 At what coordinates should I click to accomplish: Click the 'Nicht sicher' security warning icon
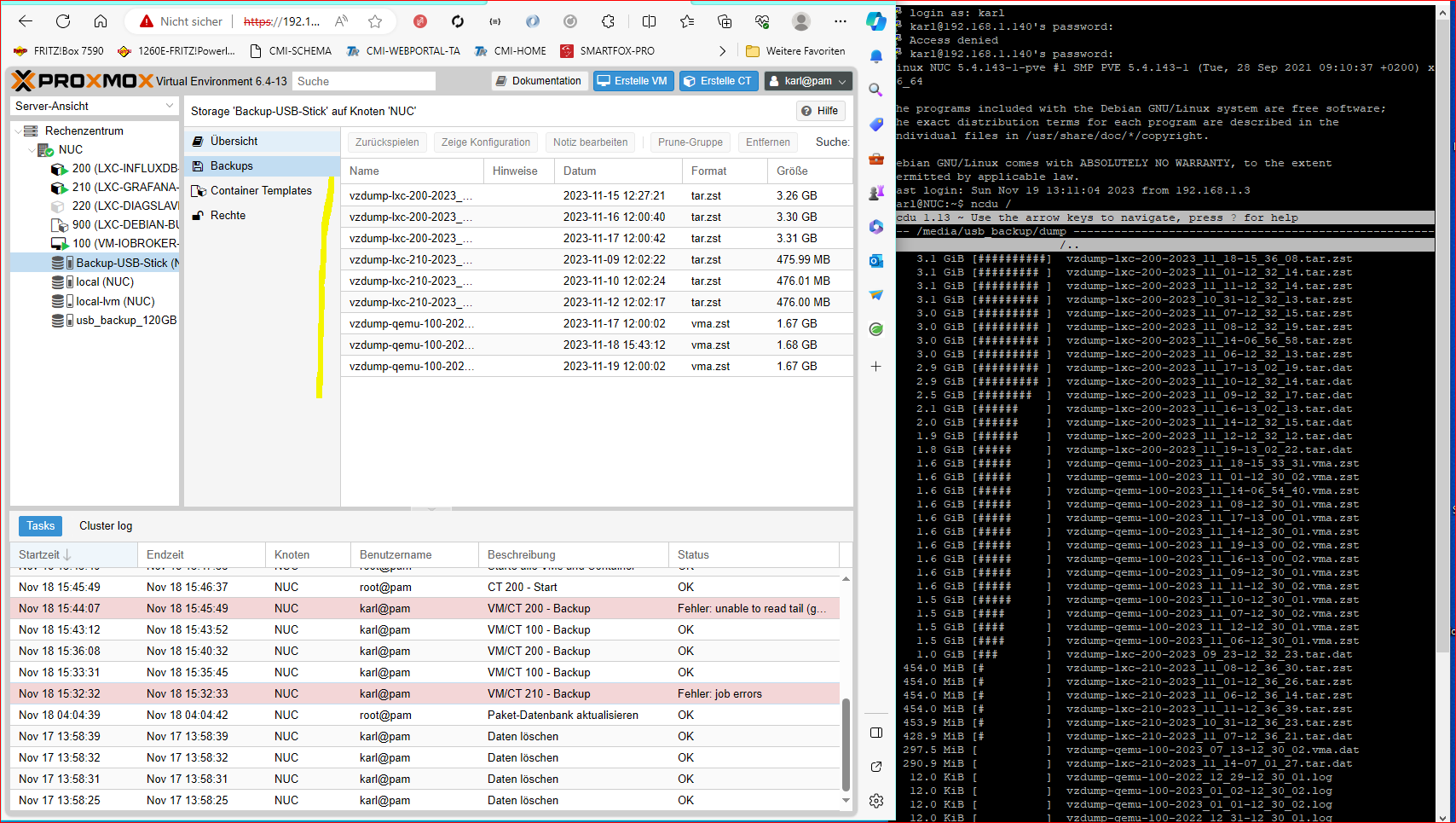pos(147,21)
